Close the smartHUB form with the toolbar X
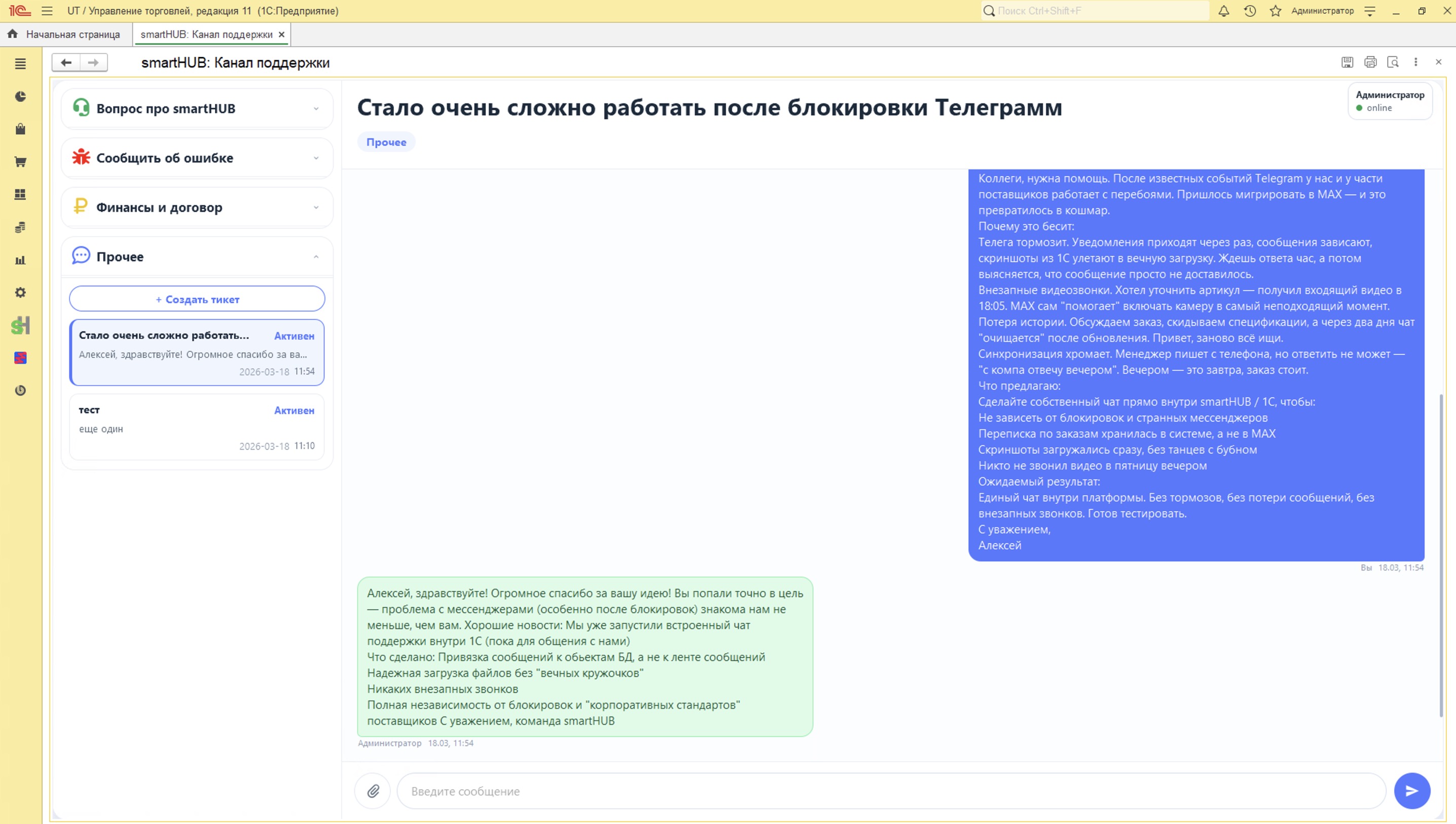The width and height of the screenshot is (1456, 824). (x=1438, y=62)
